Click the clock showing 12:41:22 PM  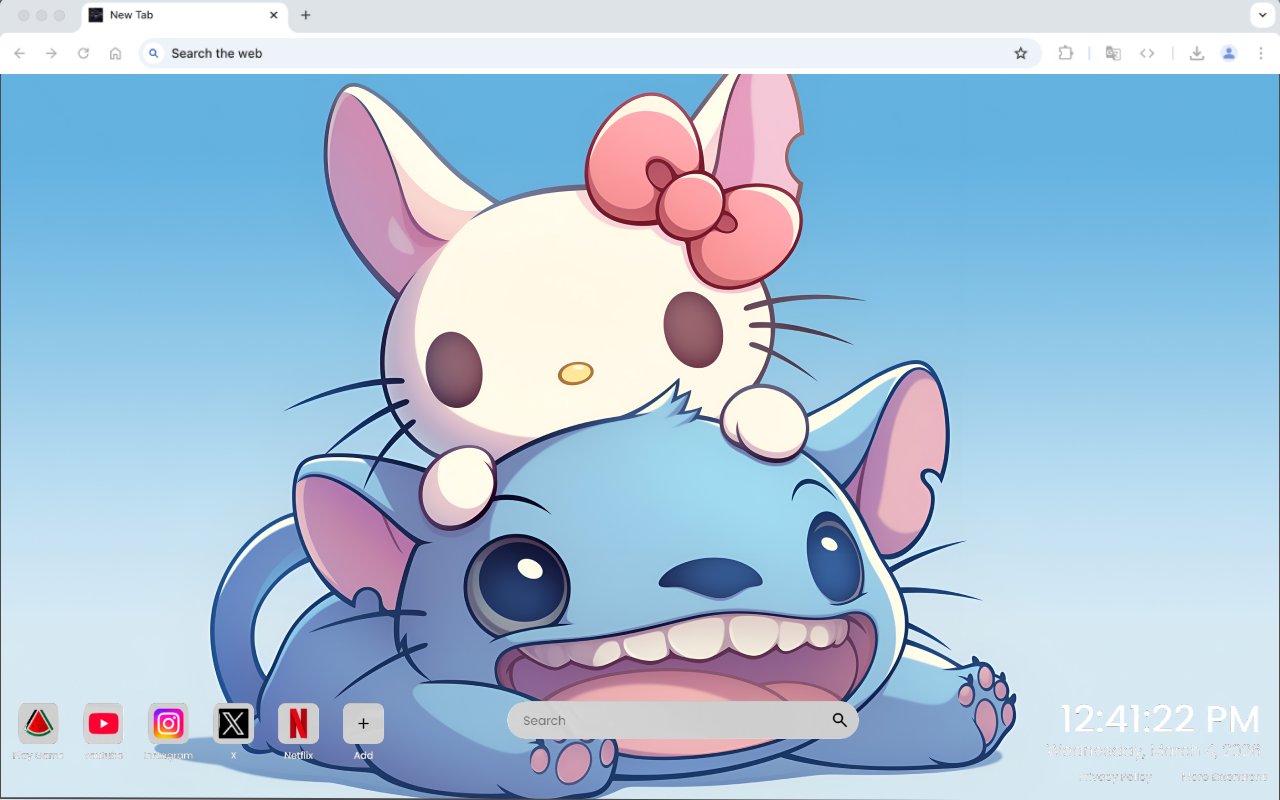click(x=1160, y=720)
